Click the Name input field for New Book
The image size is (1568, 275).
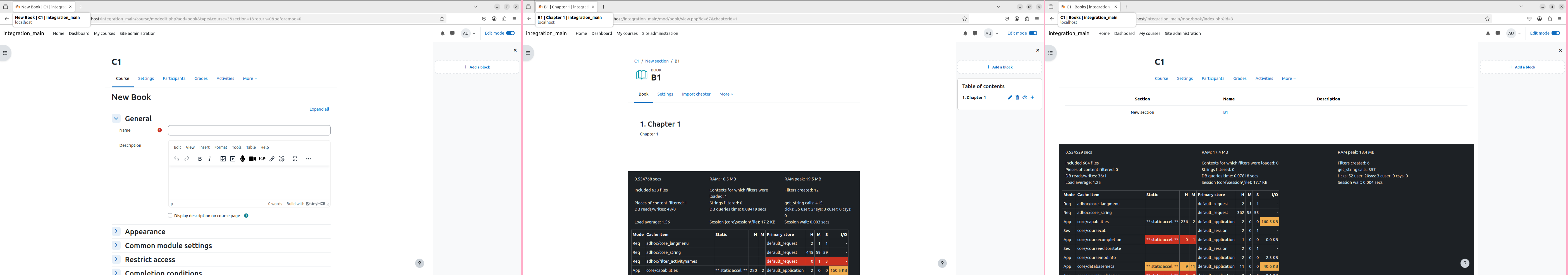point(249,131)
